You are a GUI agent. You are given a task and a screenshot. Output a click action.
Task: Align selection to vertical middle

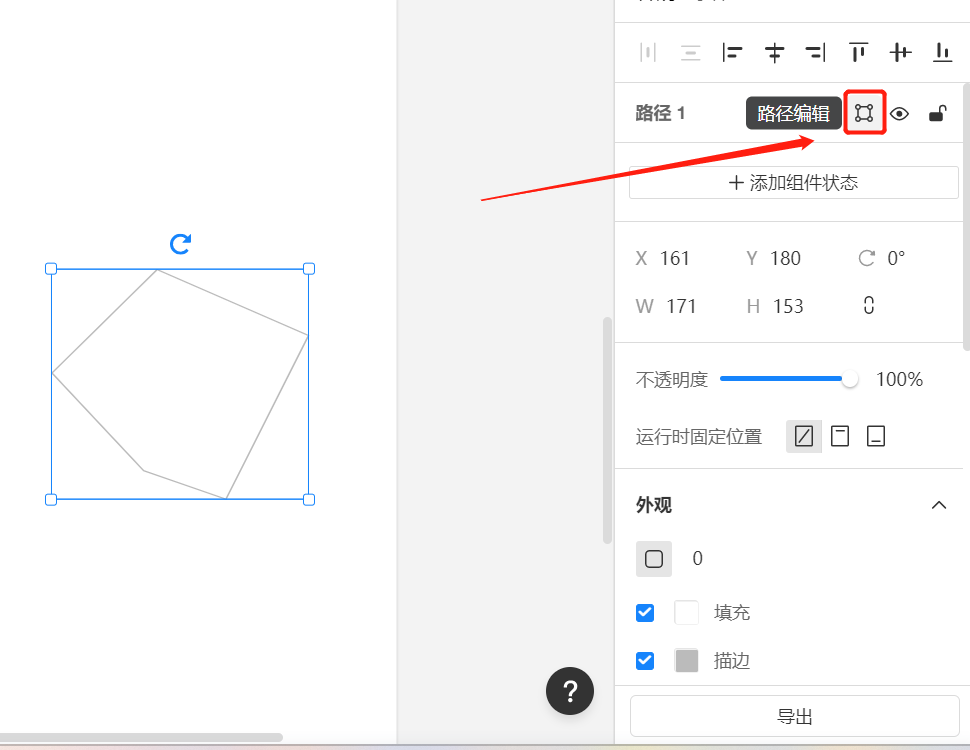(900, 53)
